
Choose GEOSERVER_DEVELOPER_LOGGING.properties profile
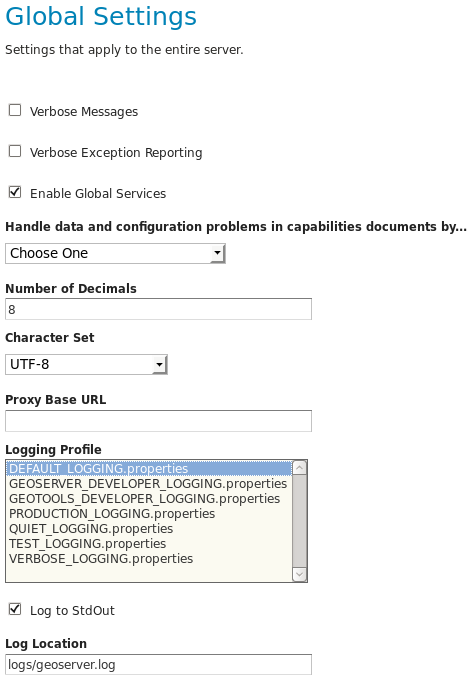149,484
